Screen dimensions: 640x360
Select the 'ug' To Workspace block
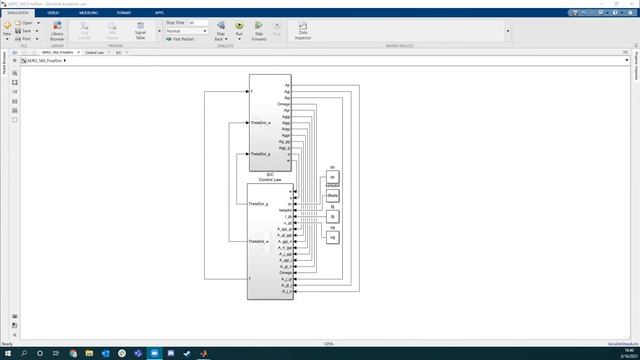[332, 237]
